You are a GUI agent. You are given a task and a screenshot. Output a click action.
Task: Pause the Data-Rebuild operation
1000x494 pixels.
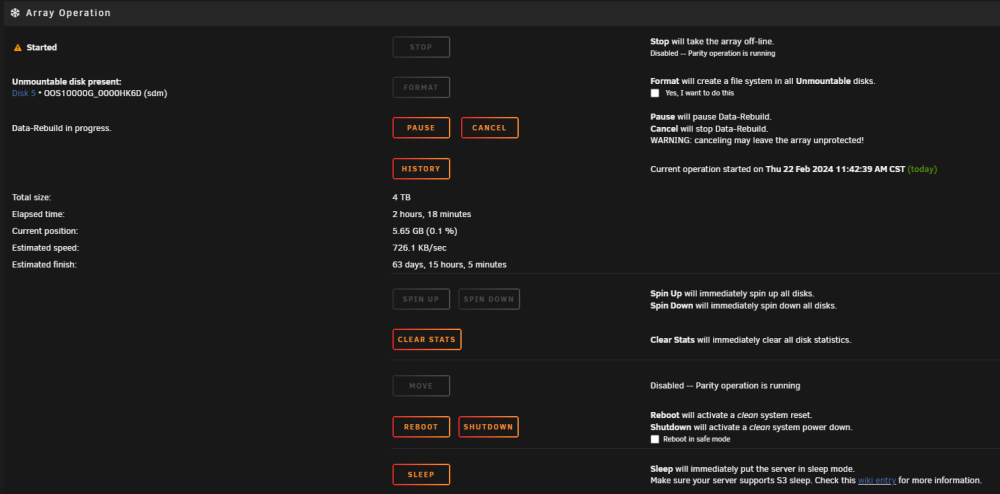[x=421, y=127]
